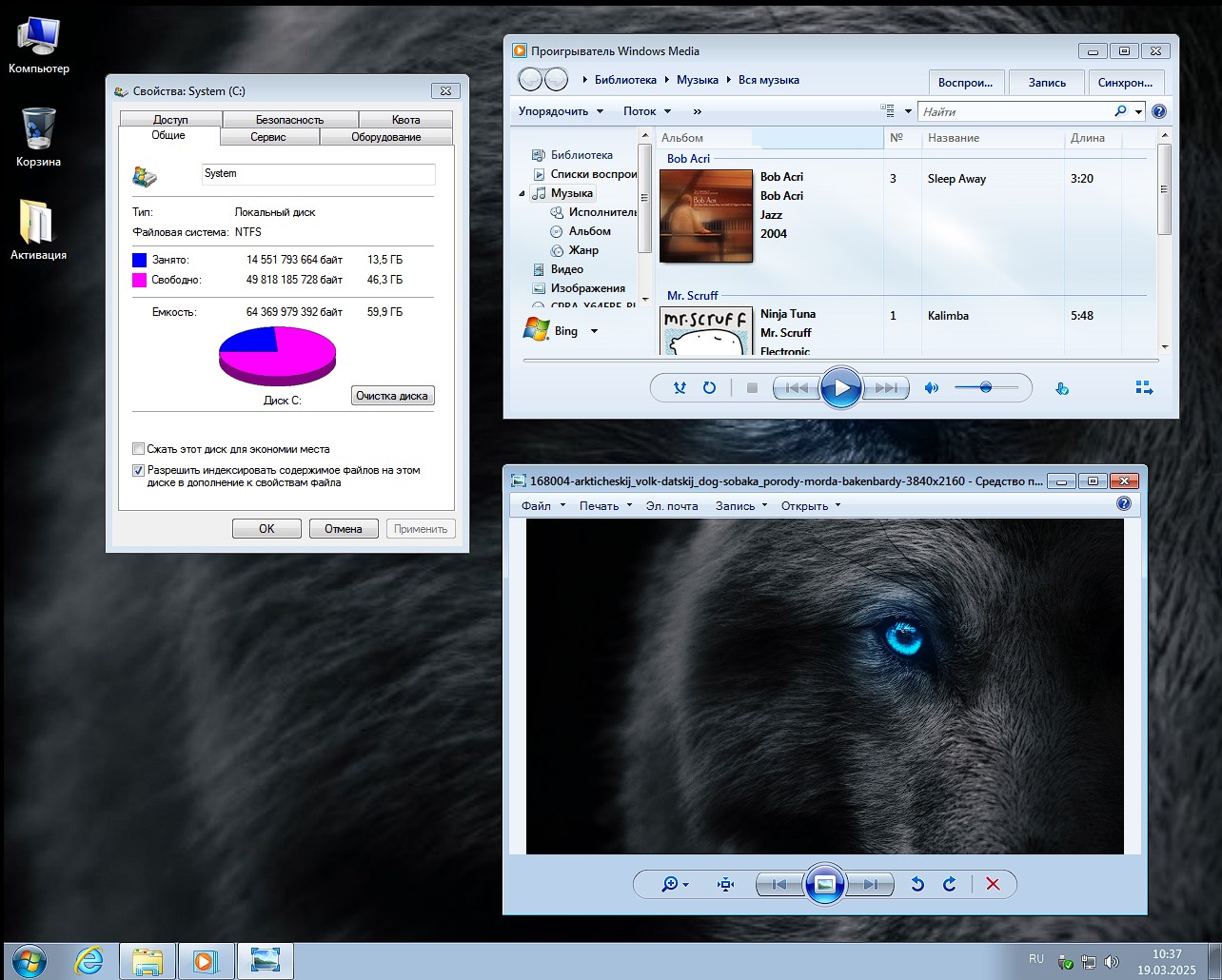Open the view options dropdown in Media Player
This screenshot has width=1222, height=980.
pos(908,111)
